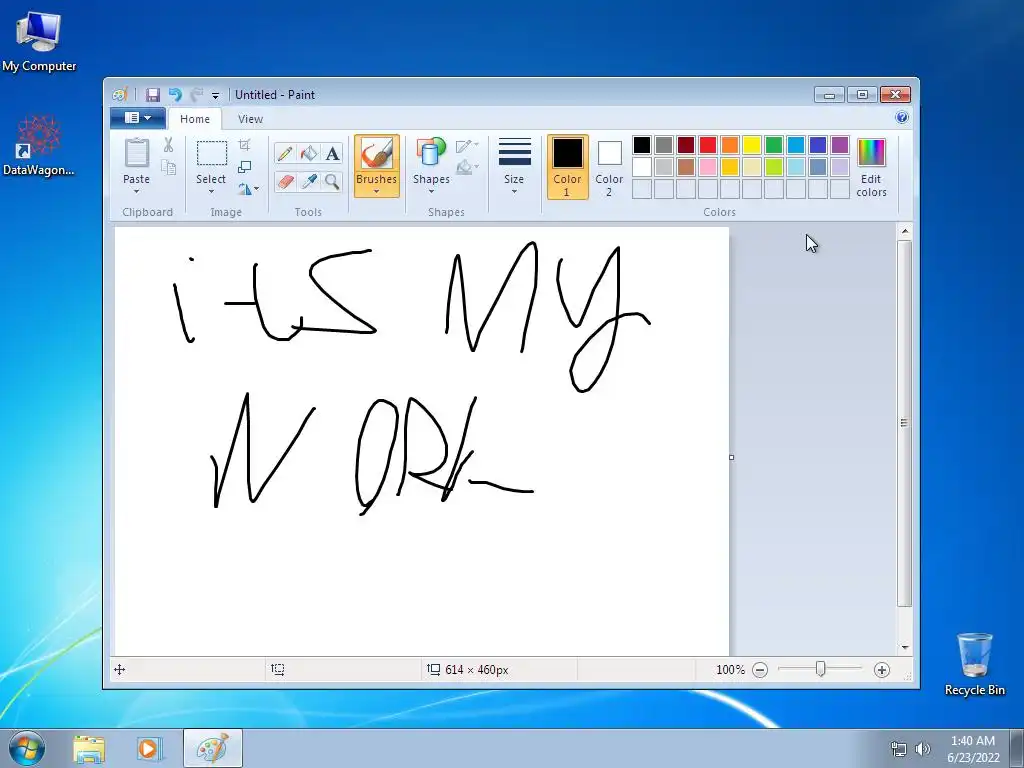The height and width of the screenshot is (768, 1024).
Task: Click the Show desktop button
Action: click(1017, 748)
